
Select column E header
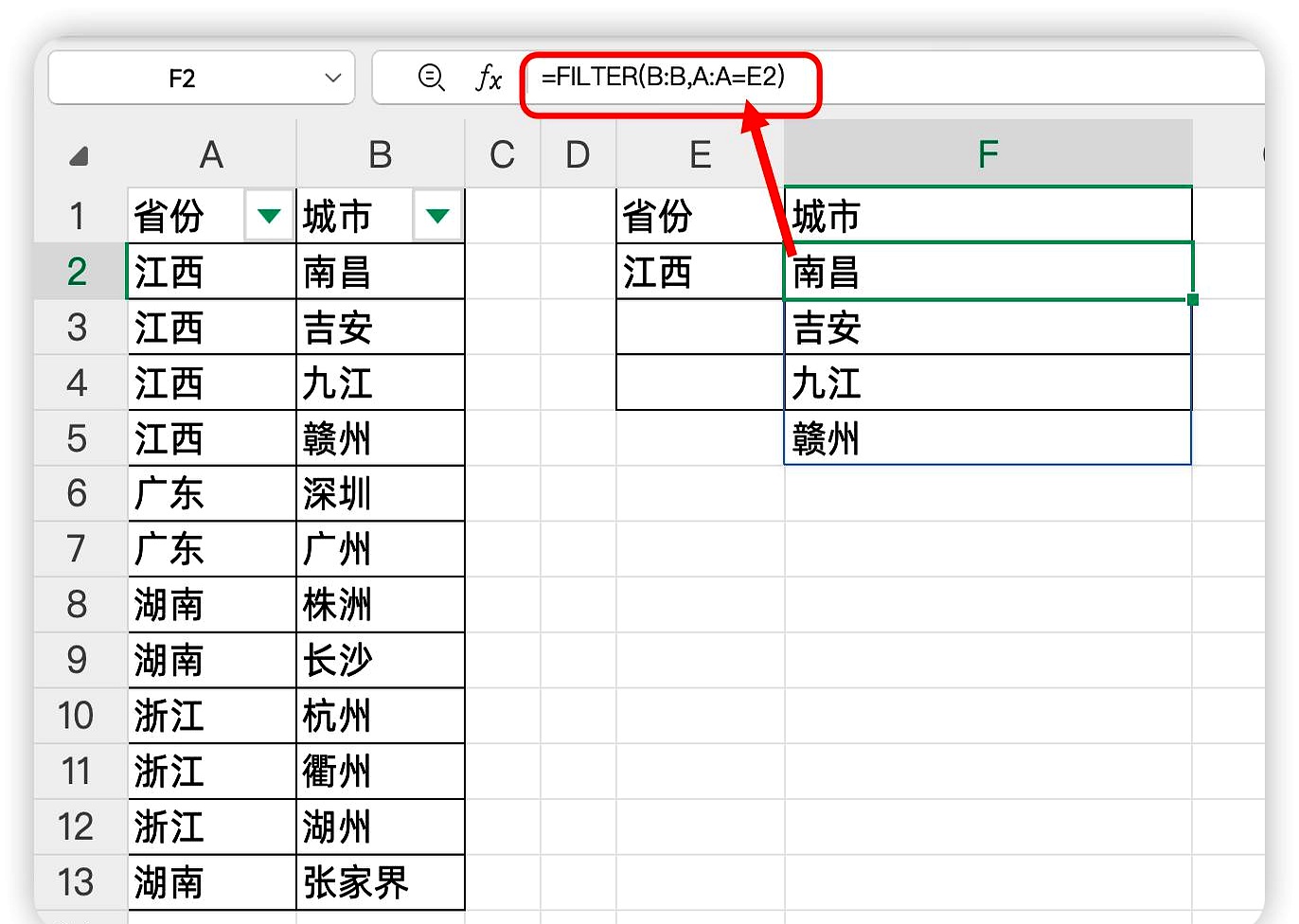[701, 154]
